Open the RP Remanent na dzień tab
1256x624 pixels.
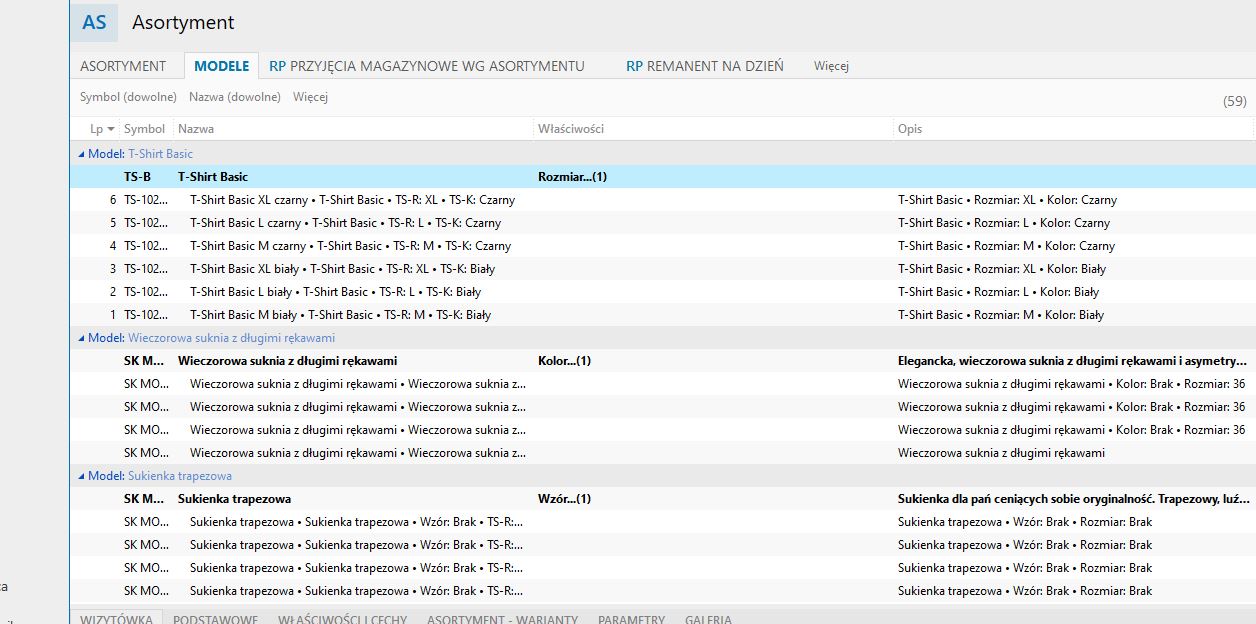pos(705,66)
